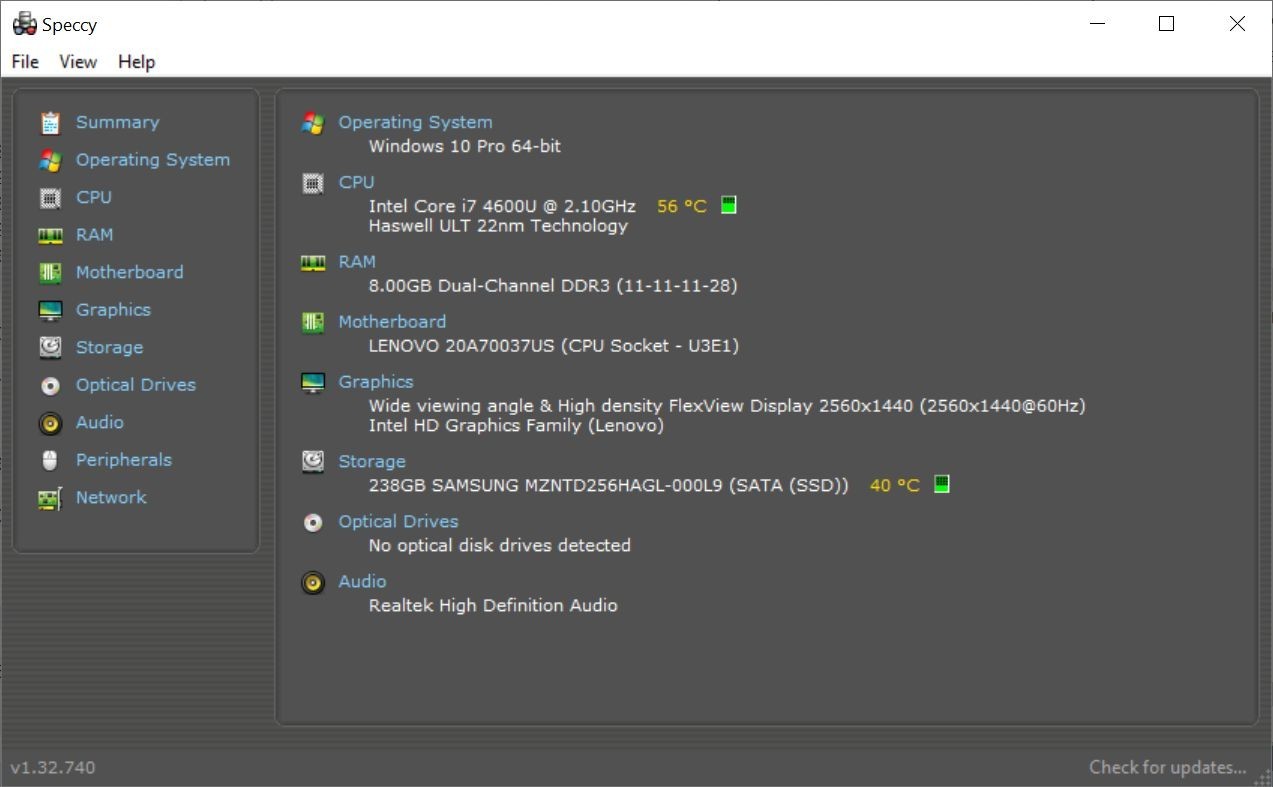
Task: Click the Storage heading link in summary
Action: coord(372,462)
